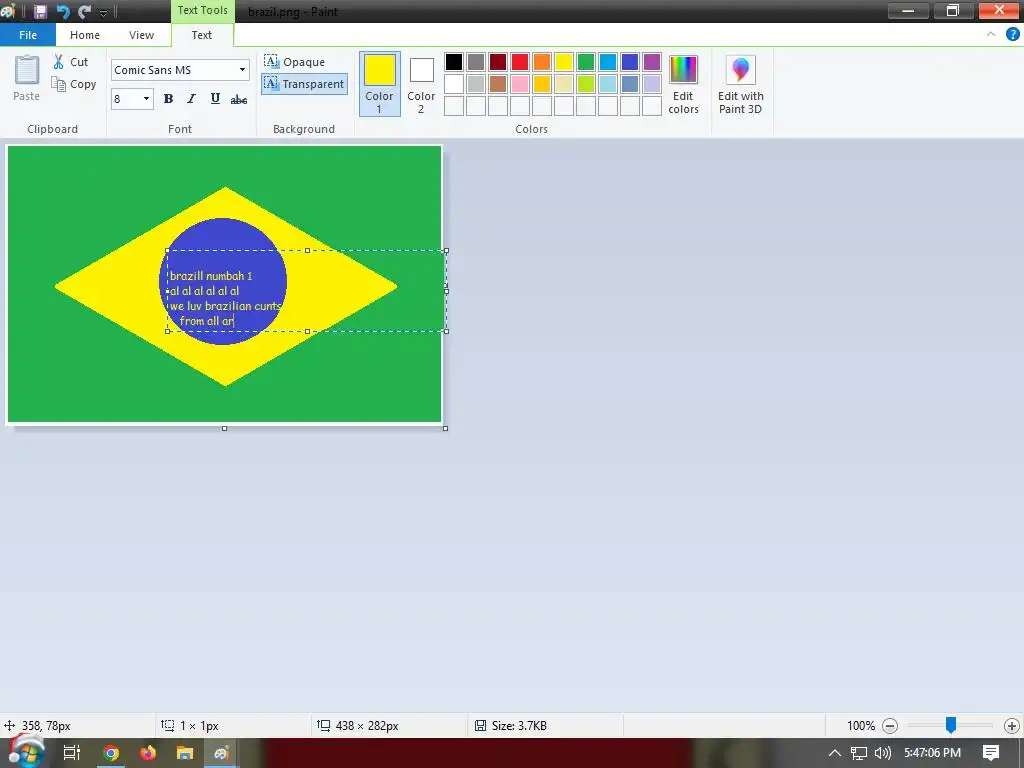
Task: Click the Paste clipboard button
Action: tap(27, 78)
